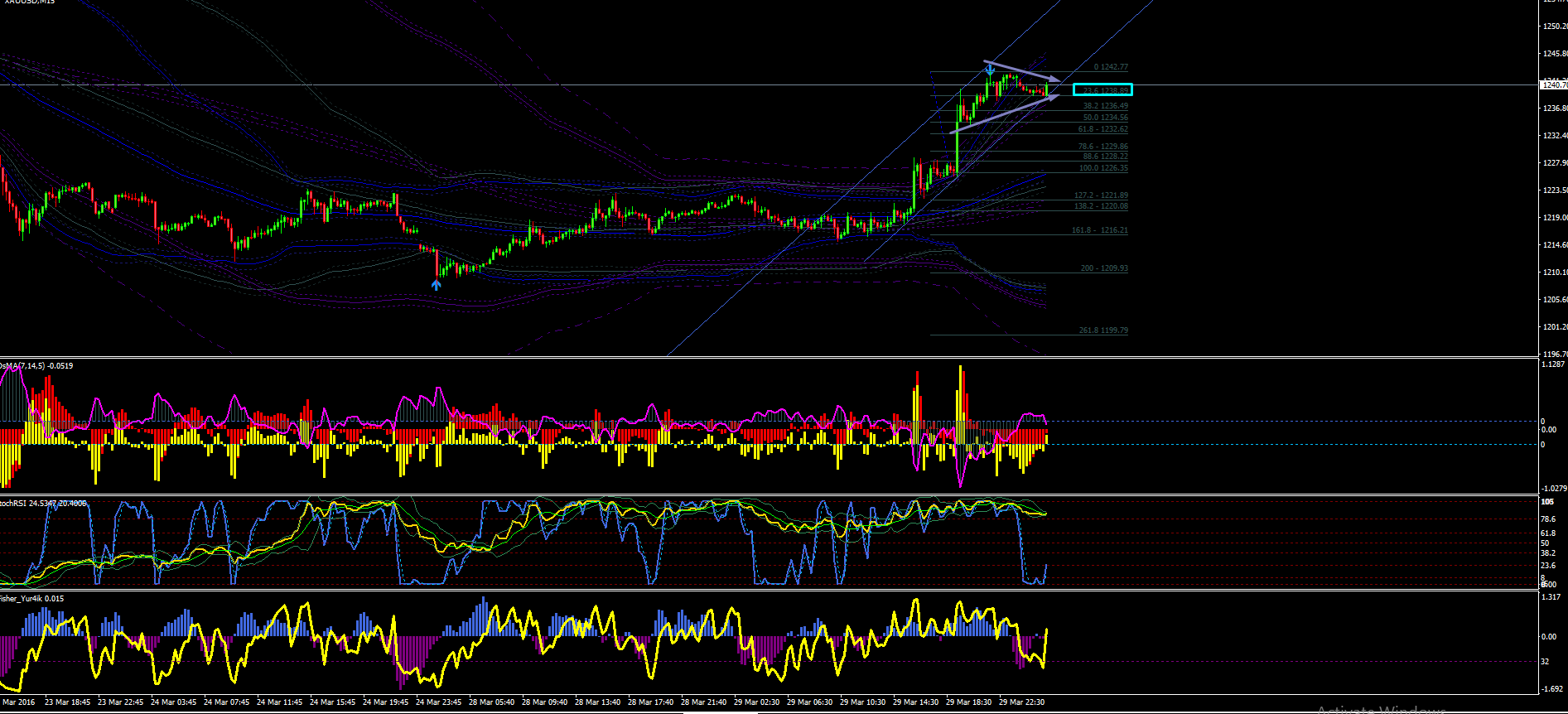
Task: Click the 161.8 - 1216.21 Fibonacci label
Action: pos(1100,230)
